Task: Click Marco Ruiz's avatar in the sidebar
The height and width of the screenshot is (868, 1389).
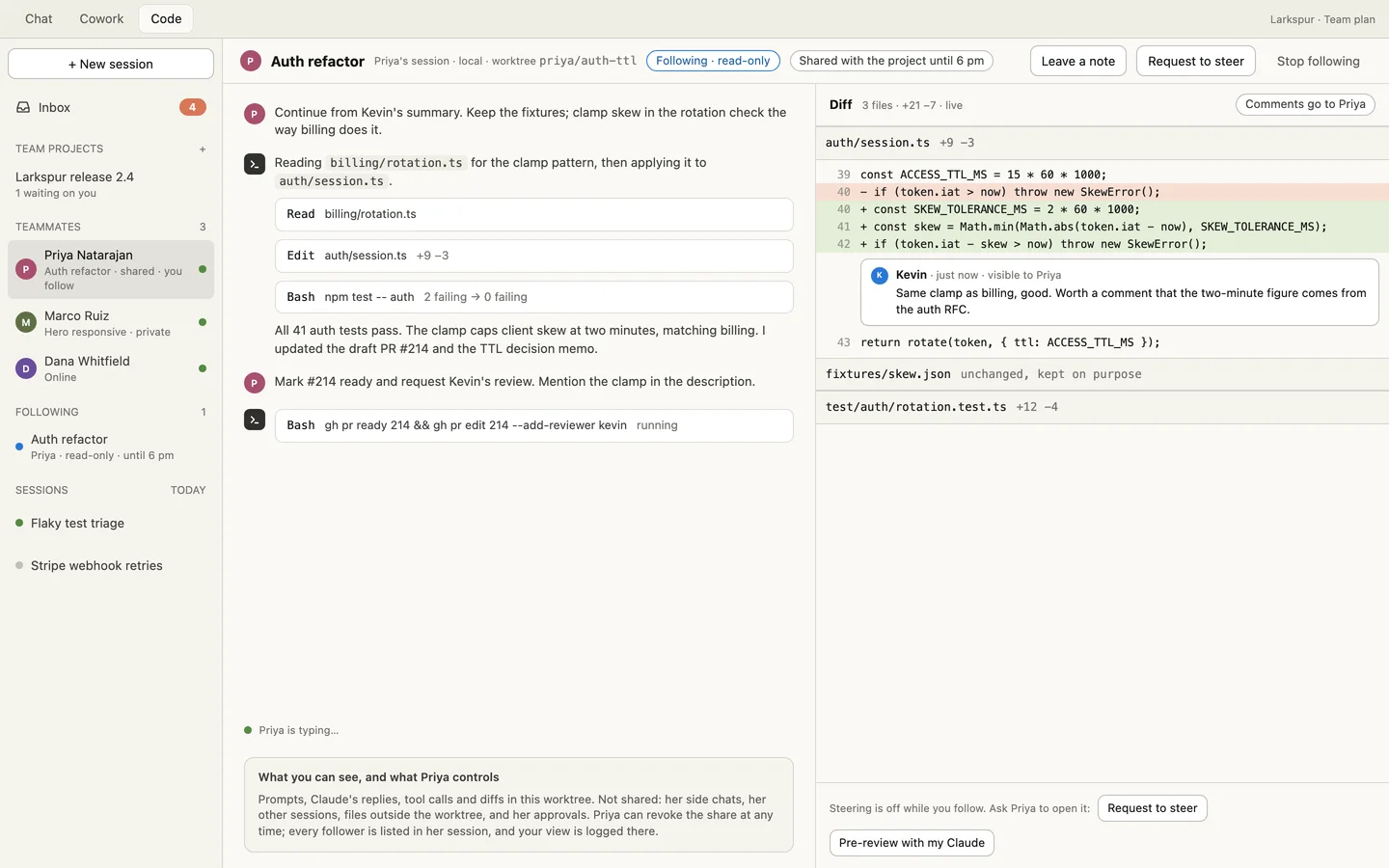Action: 26,322
